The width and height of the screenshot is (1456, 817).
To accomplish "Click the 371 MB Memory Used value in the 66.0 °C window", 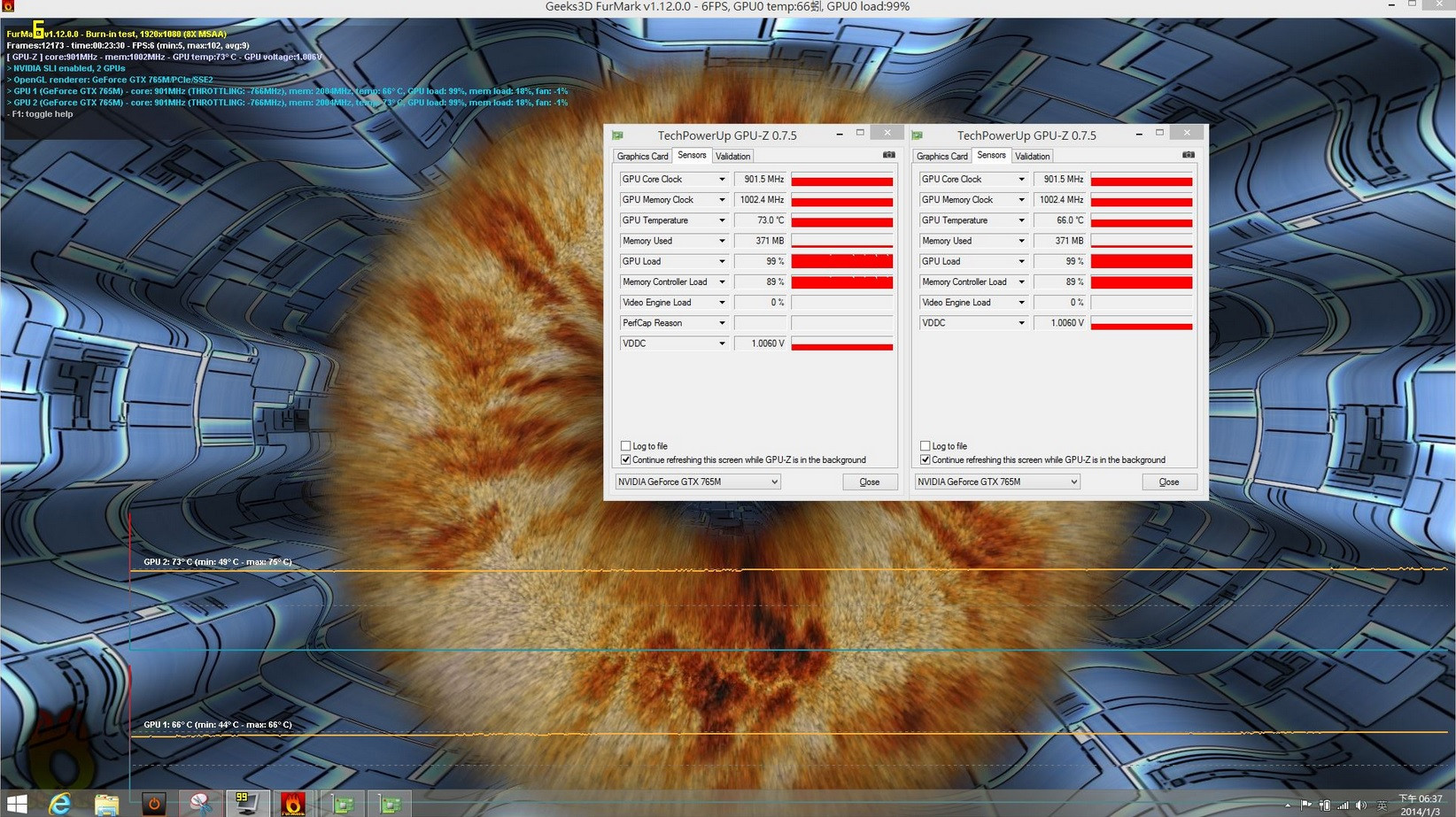I will 1060,241.
